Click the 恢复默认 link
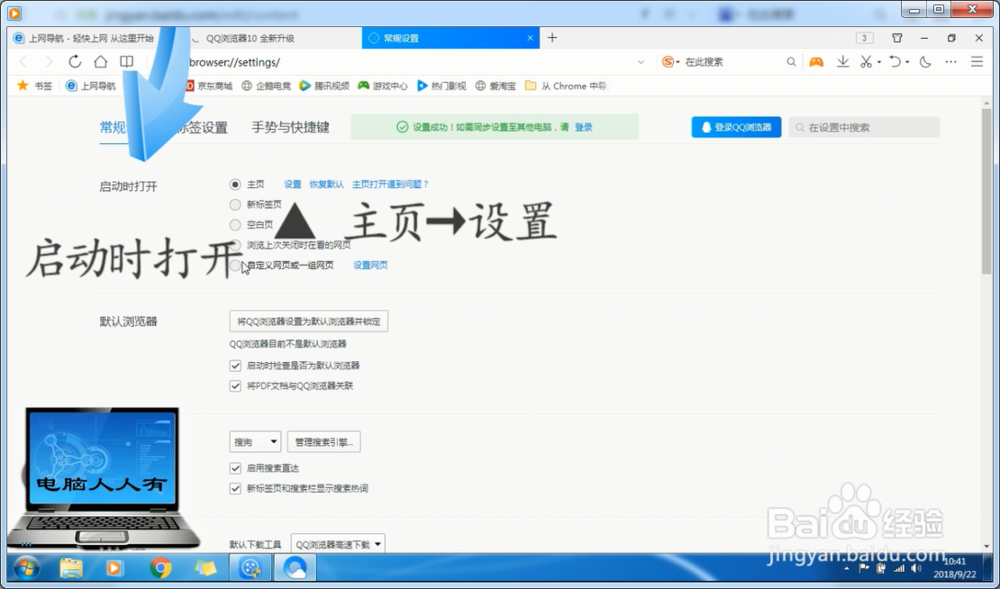Screen dimensions: 1000x589 coord(327,184)
